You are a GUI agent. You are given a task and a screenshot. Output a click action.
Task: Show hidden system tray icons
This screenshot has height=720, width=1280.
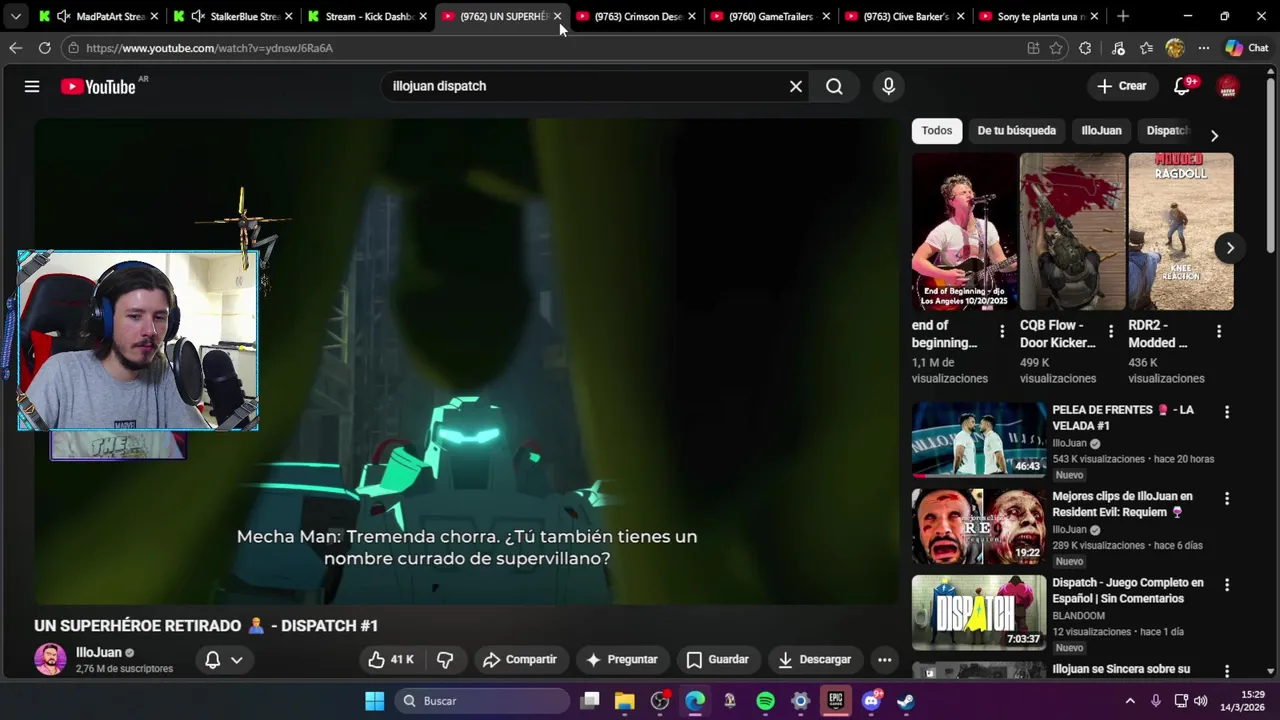click(1130, 701)
